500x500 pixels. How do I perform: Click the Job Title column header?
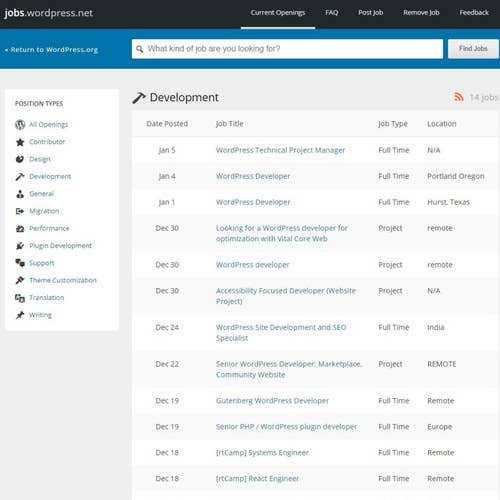(230, 124)
